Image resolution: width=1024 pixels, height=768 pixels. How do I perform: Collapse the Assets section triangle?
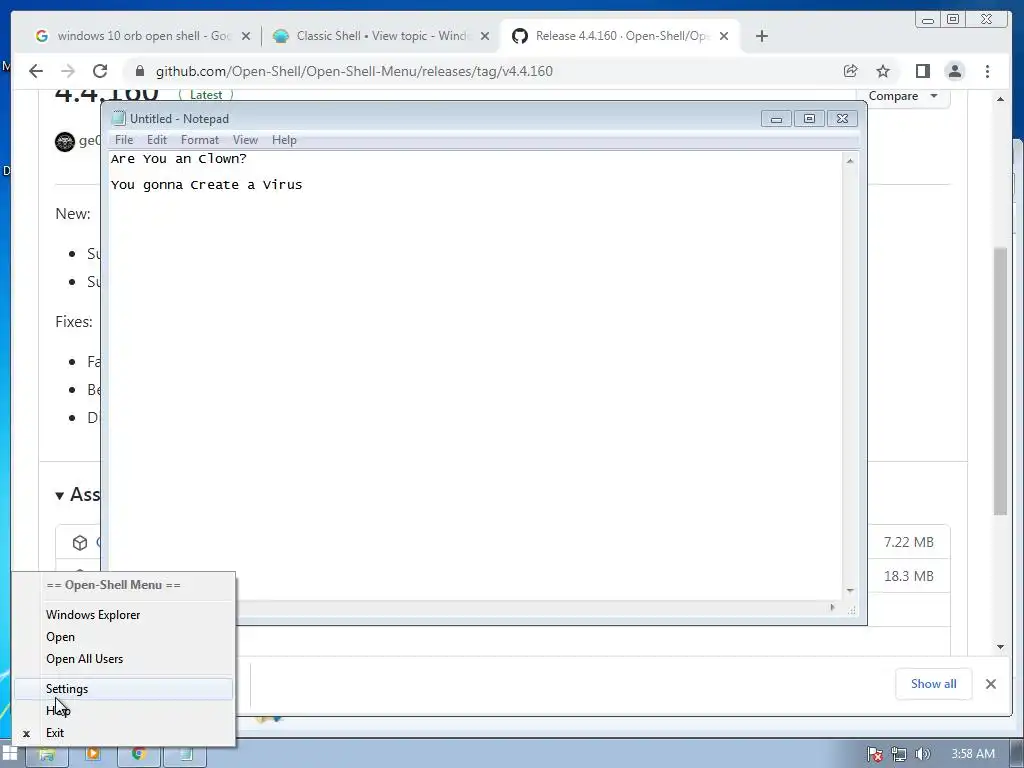(x=59, y=496)
